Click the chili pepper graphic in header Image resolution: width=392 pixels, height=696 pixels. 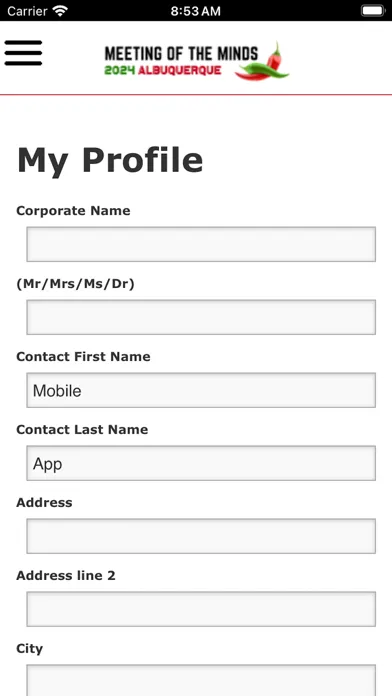[262, 62]
